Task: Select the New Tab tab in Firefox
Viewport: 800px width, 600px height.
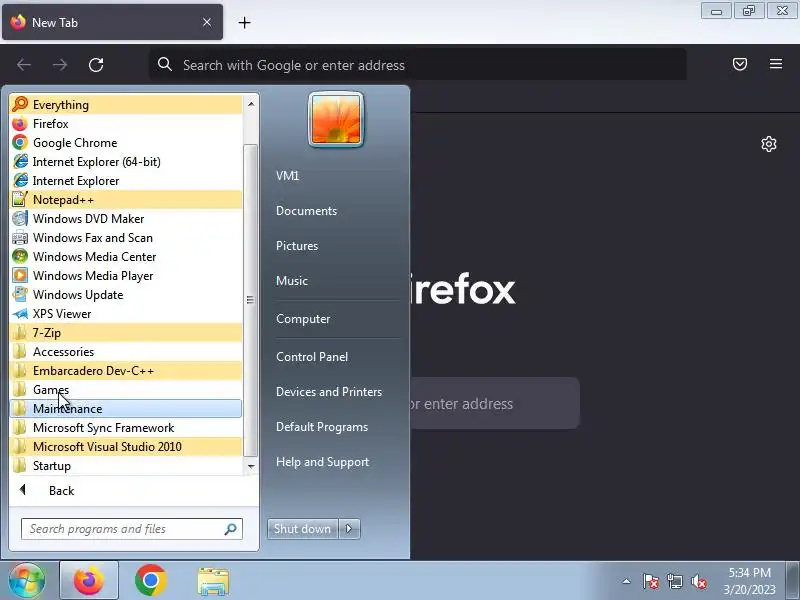Action: 112,22
